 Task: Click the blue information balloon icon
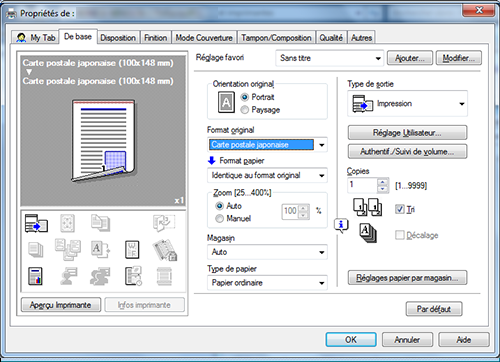click(x=341, y=225)
